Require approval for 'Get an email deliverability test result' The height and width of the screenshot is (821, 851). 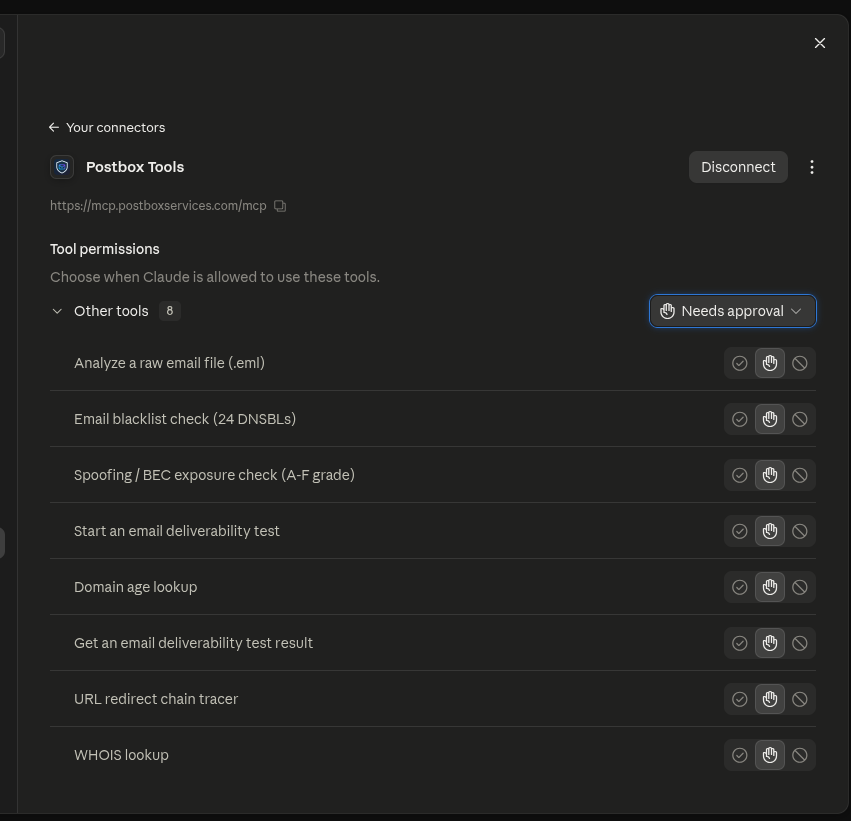click(770, 643)
